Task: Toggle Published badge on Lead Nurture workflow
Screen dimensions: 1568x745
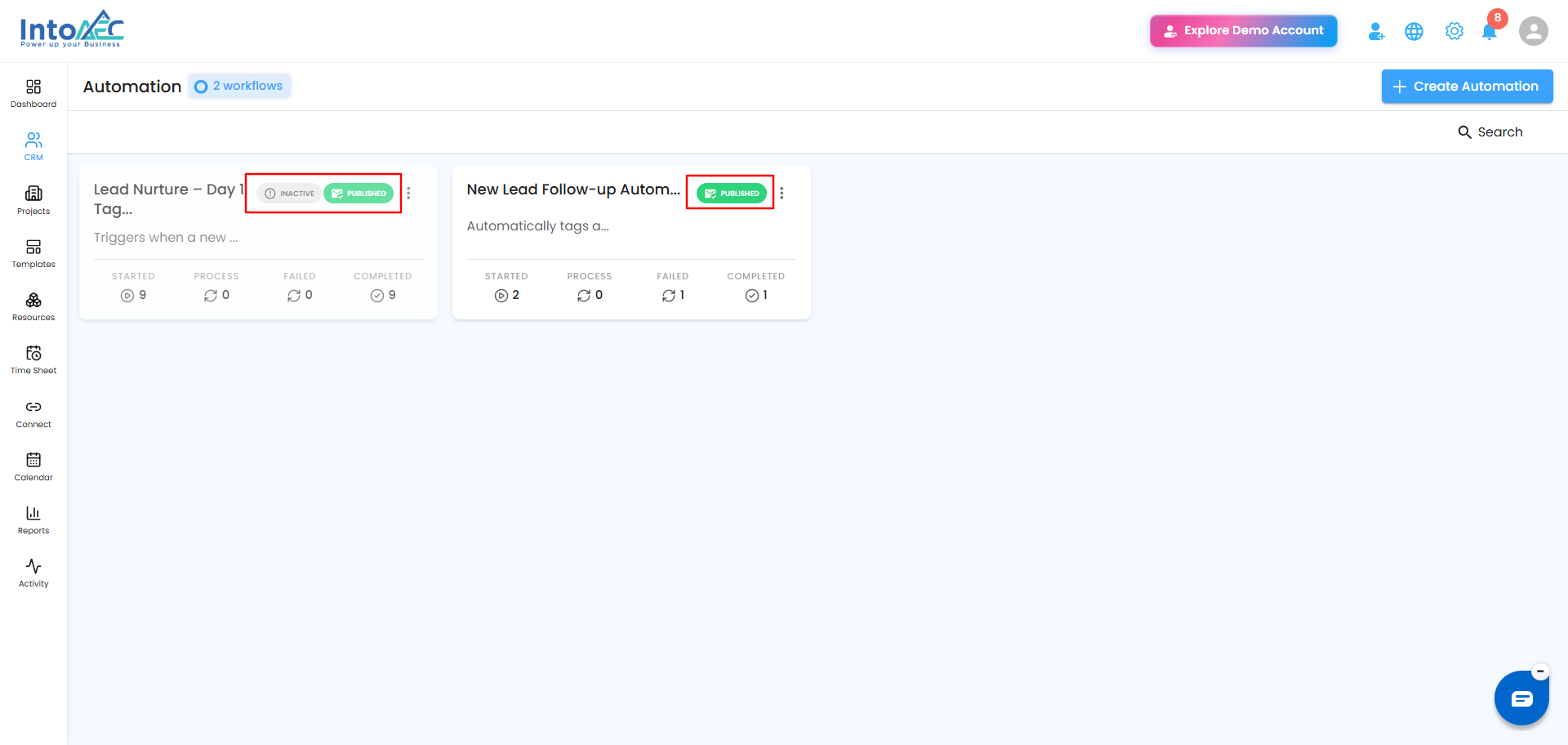Action: click(x=359, y=194)
